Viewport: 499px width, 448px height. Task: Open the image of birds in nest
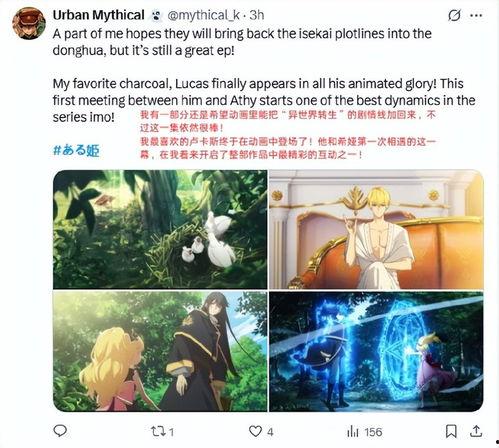click(160, 229)
